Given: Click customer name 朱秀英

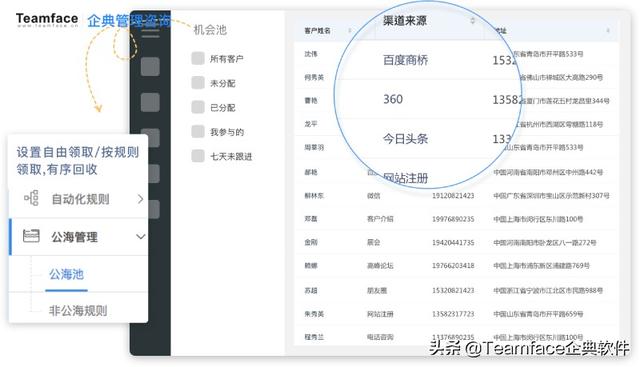Looking at the screenshot, I should coord(314,314).
